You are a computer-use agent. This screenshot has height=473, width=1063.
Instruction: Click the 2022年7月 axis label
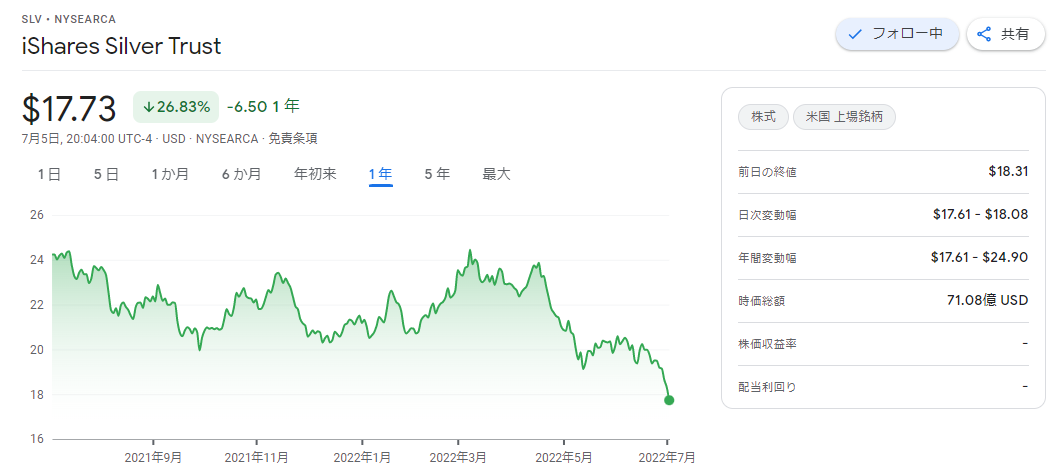[667, 457]
